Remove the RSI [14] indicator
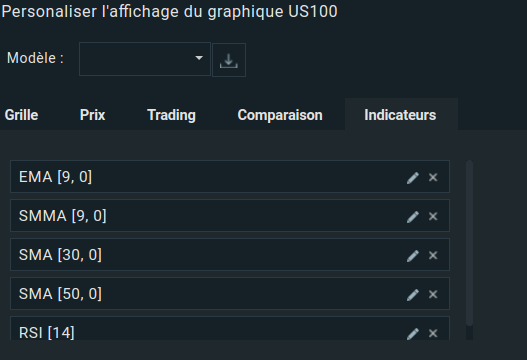The image size is (527, 360). [433, 333]
